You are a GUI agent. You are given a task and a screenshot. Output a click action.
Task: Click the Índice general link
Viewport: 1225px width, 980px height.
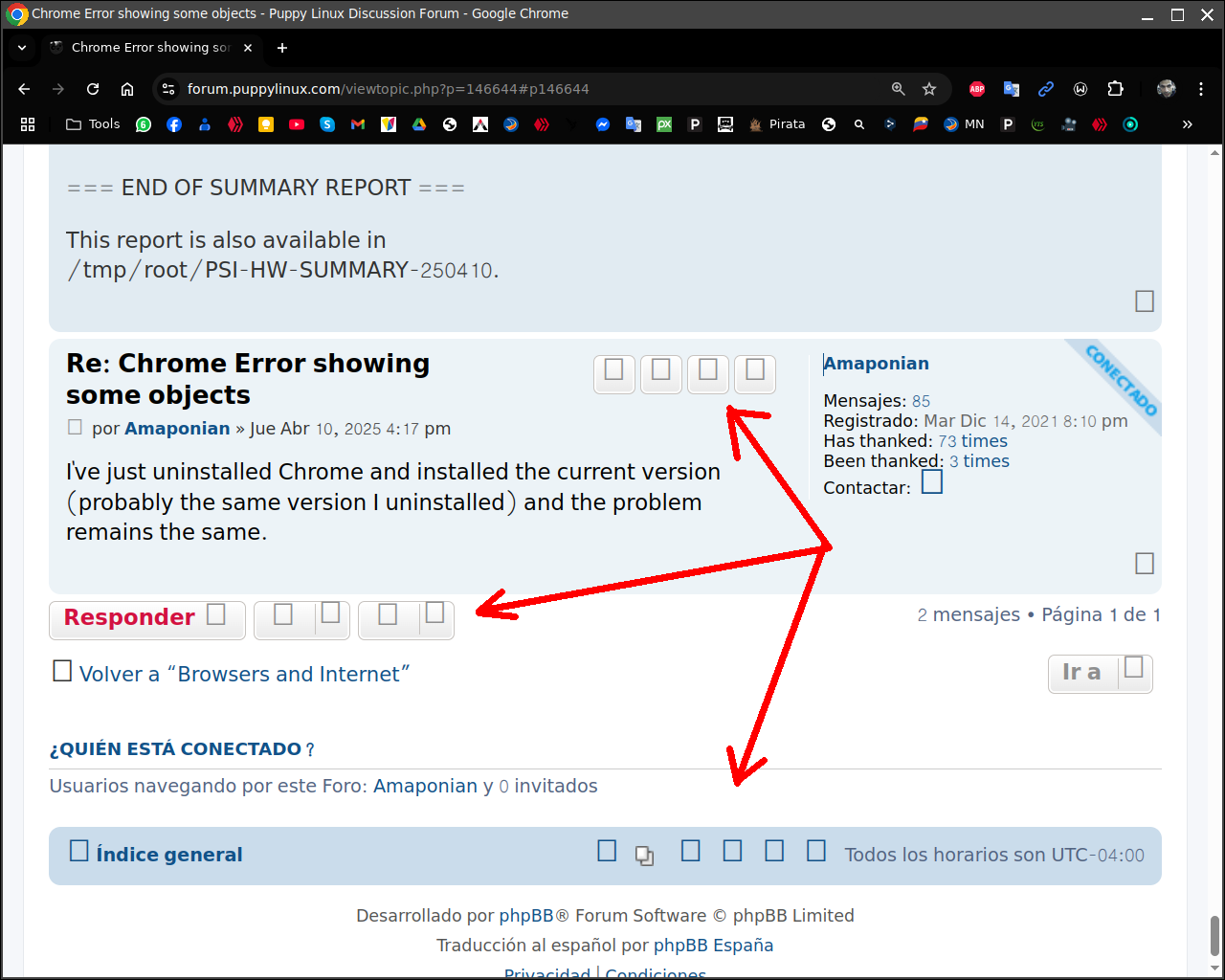[x=168, y=855]
